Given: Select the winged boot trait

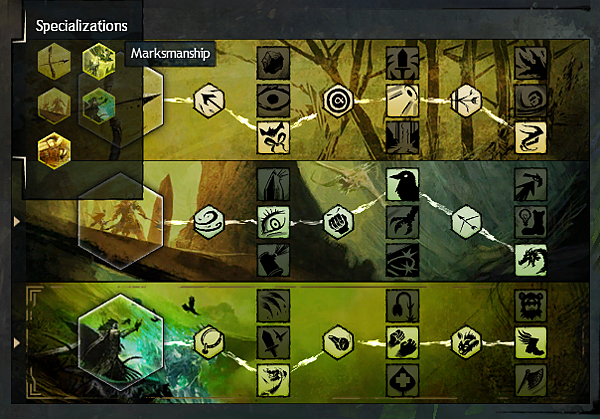Looking at the screenshot, I should point(530,342).
